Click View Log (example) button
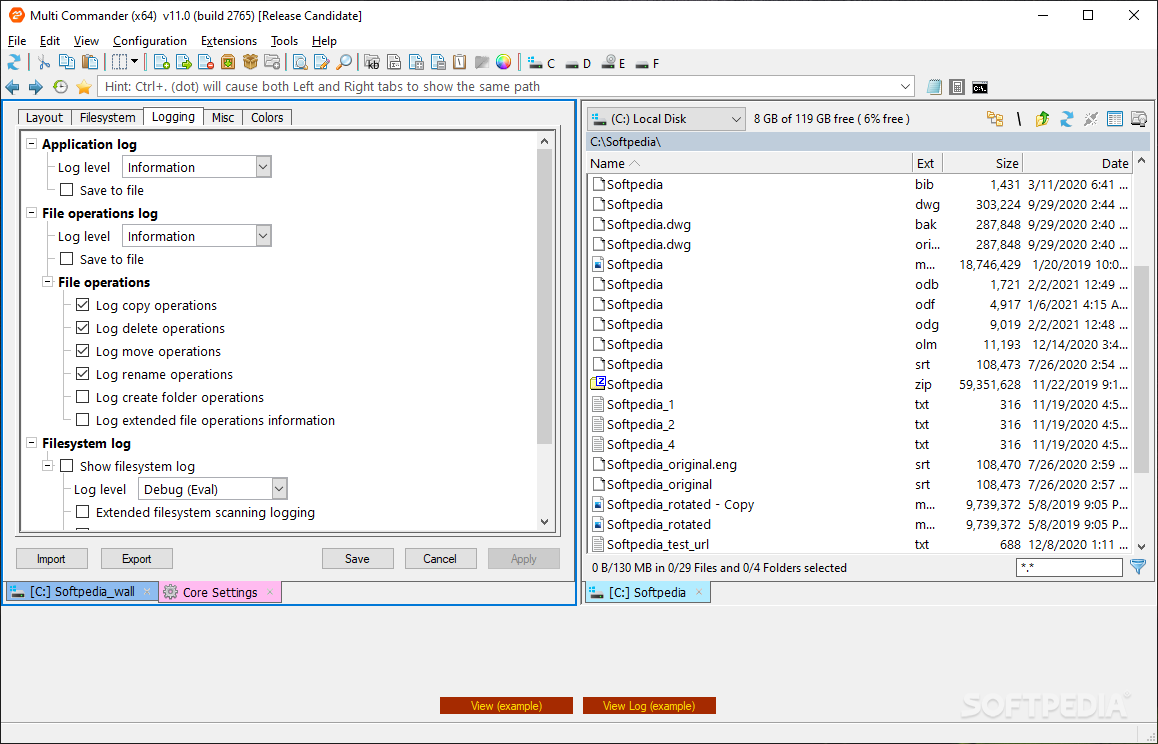Viewport: 1158px width, 744px height. click(x=649, y=706)
